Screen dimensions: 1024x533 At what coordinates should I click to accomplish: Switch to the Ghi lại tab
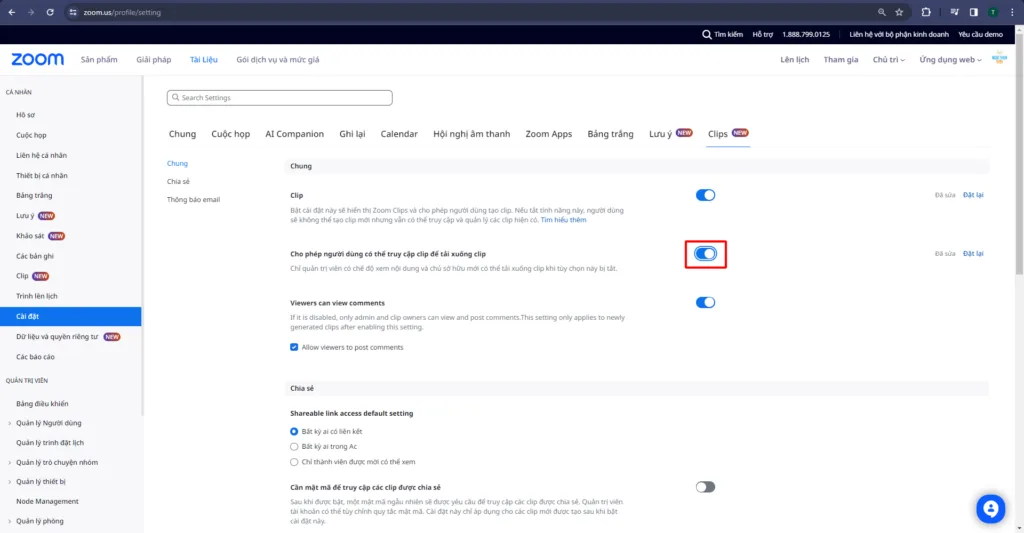point(352,134)
